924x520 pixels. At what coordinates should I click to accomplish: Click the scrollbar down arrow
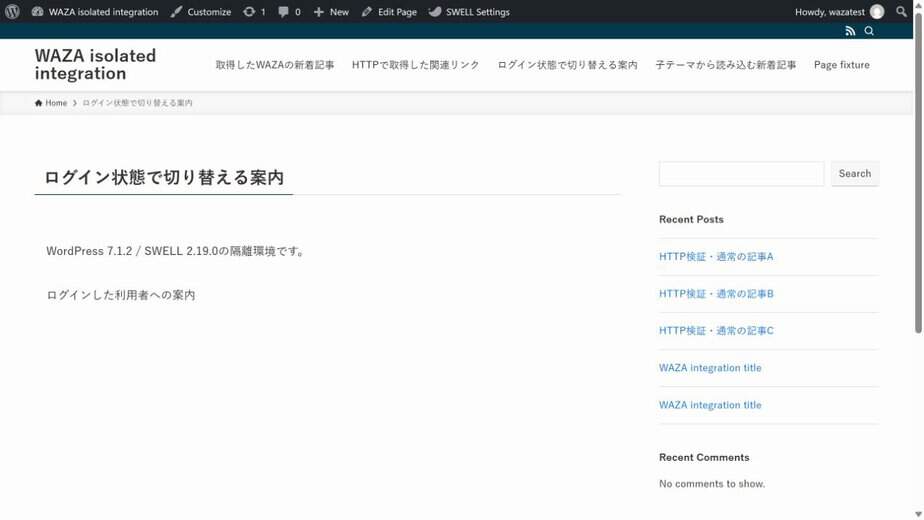pos(918,515)
